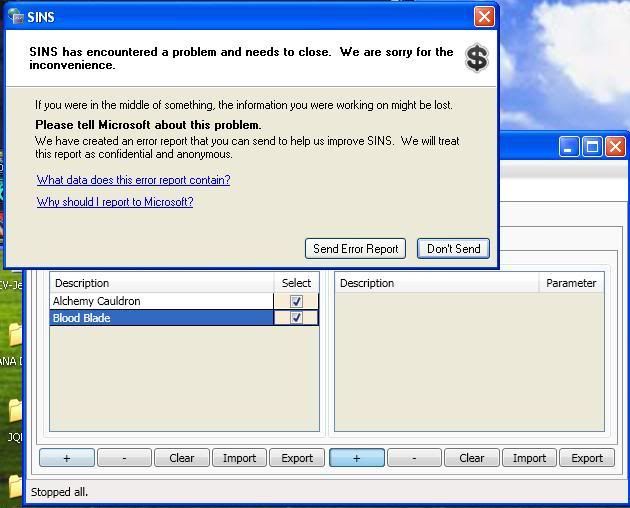
Task: Click the SINS title bar application icon
Action: click(16, 16)
